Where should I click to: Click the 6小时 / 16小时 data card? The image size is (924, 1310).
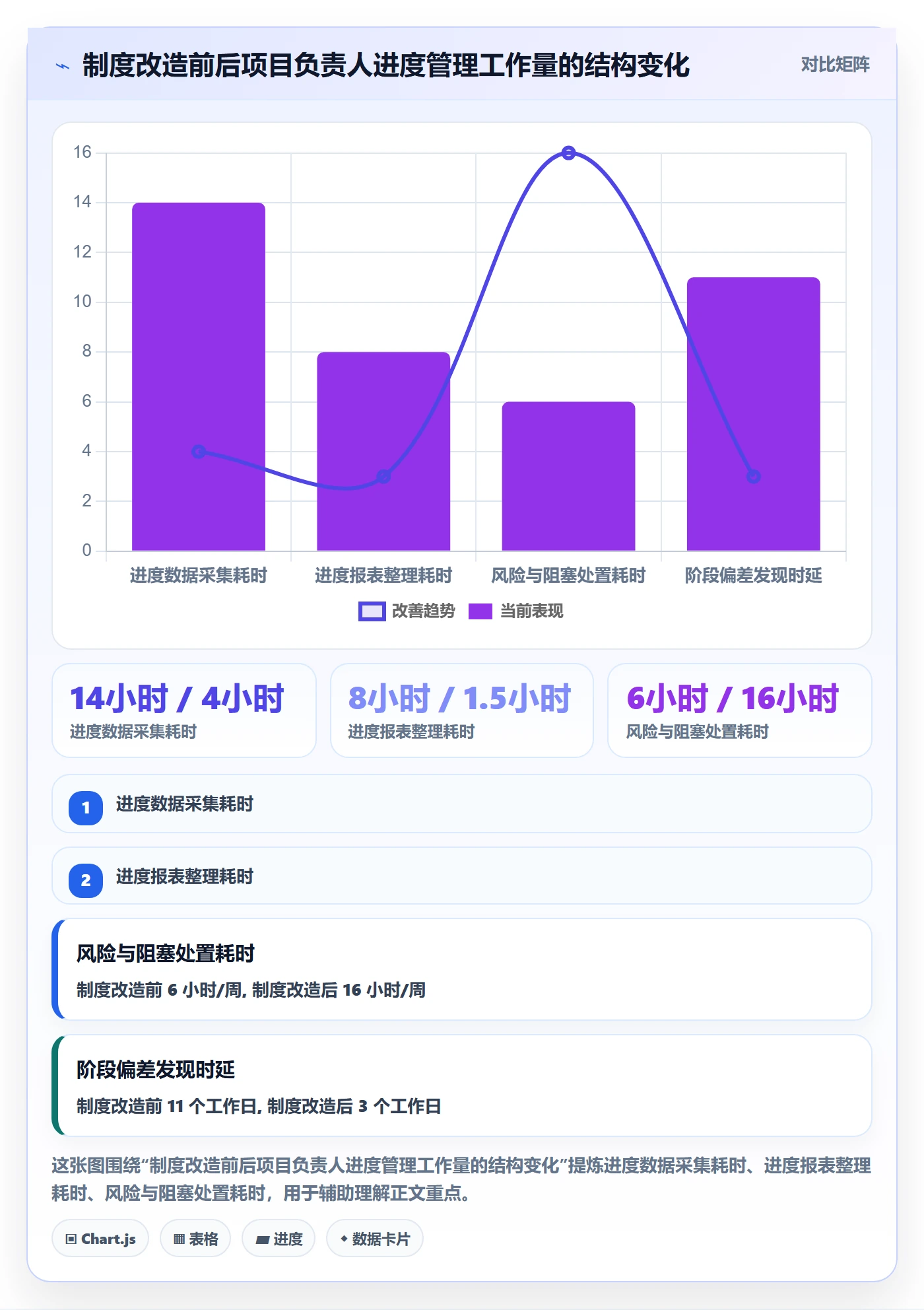coord(740,710)
